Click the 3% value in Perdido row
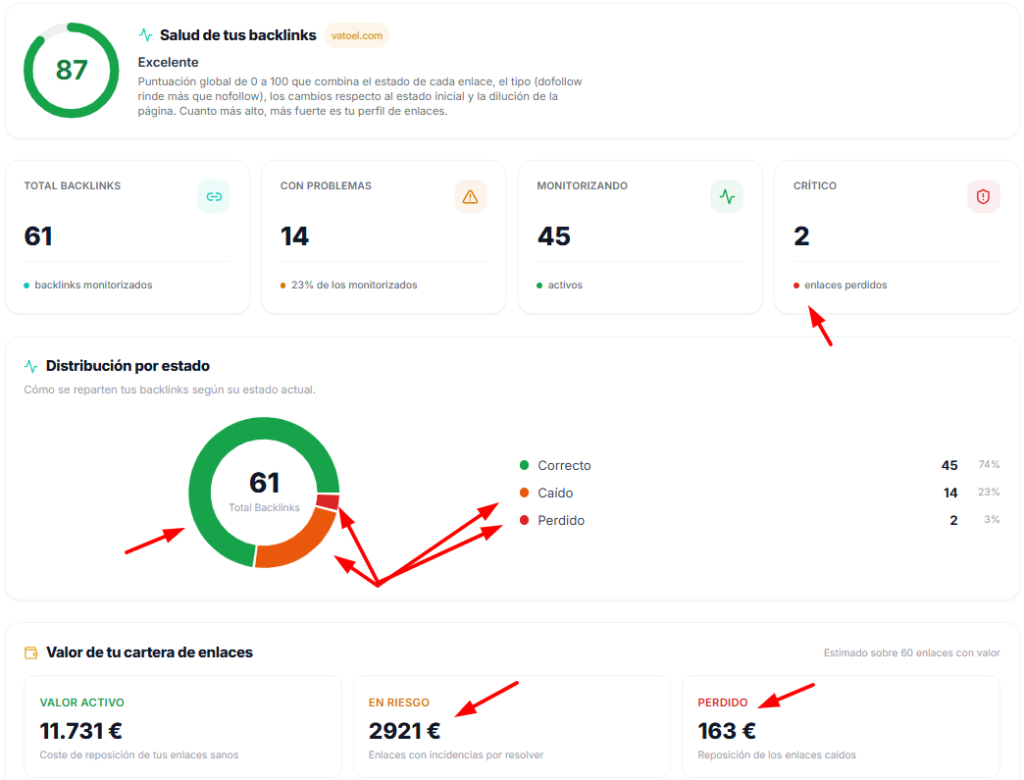The height and width of the screenshot is (780, 1024). [992, 519]
